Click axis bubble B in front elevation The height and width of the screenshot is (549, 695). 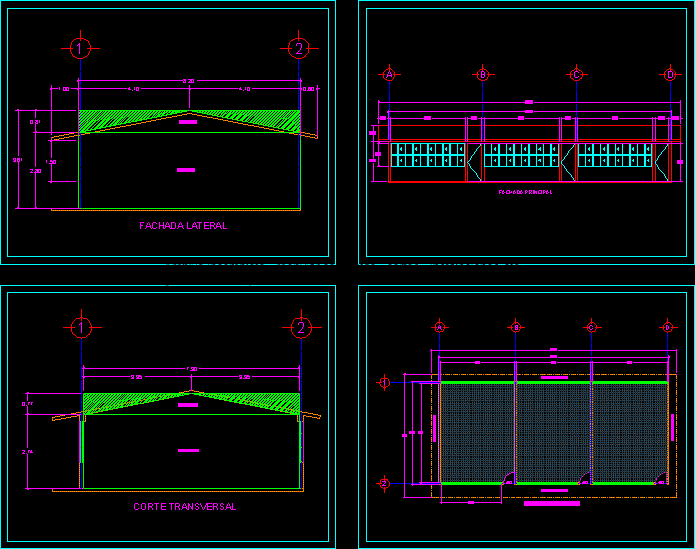click(x=483, y=74)
